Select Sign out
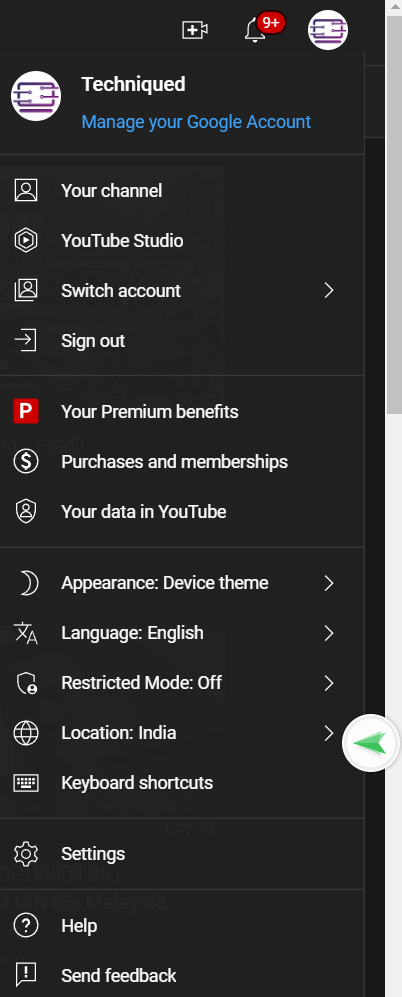 182,341
